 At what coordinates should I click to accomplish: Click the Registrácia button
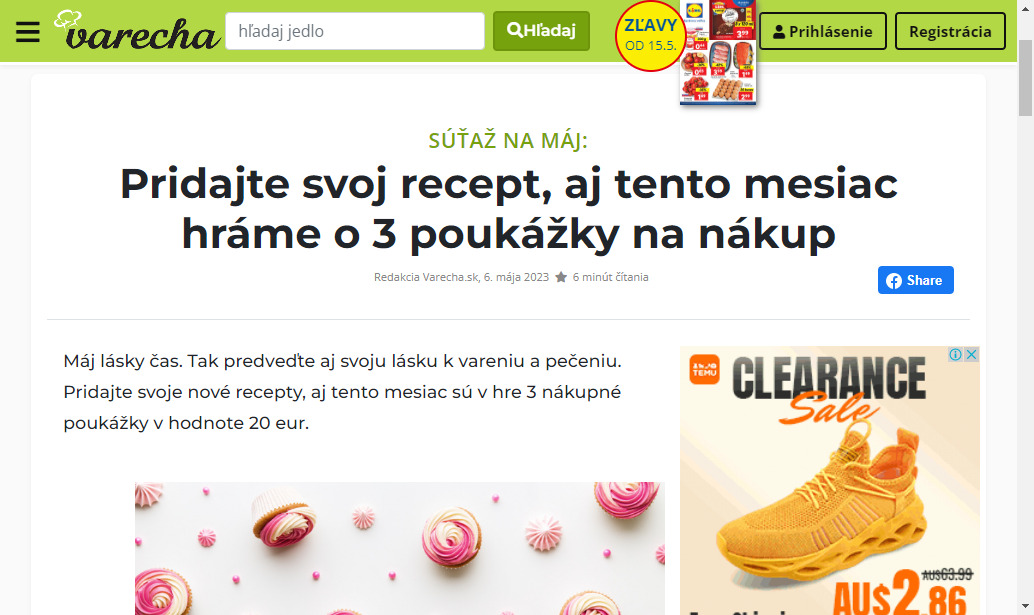point(950,31)
